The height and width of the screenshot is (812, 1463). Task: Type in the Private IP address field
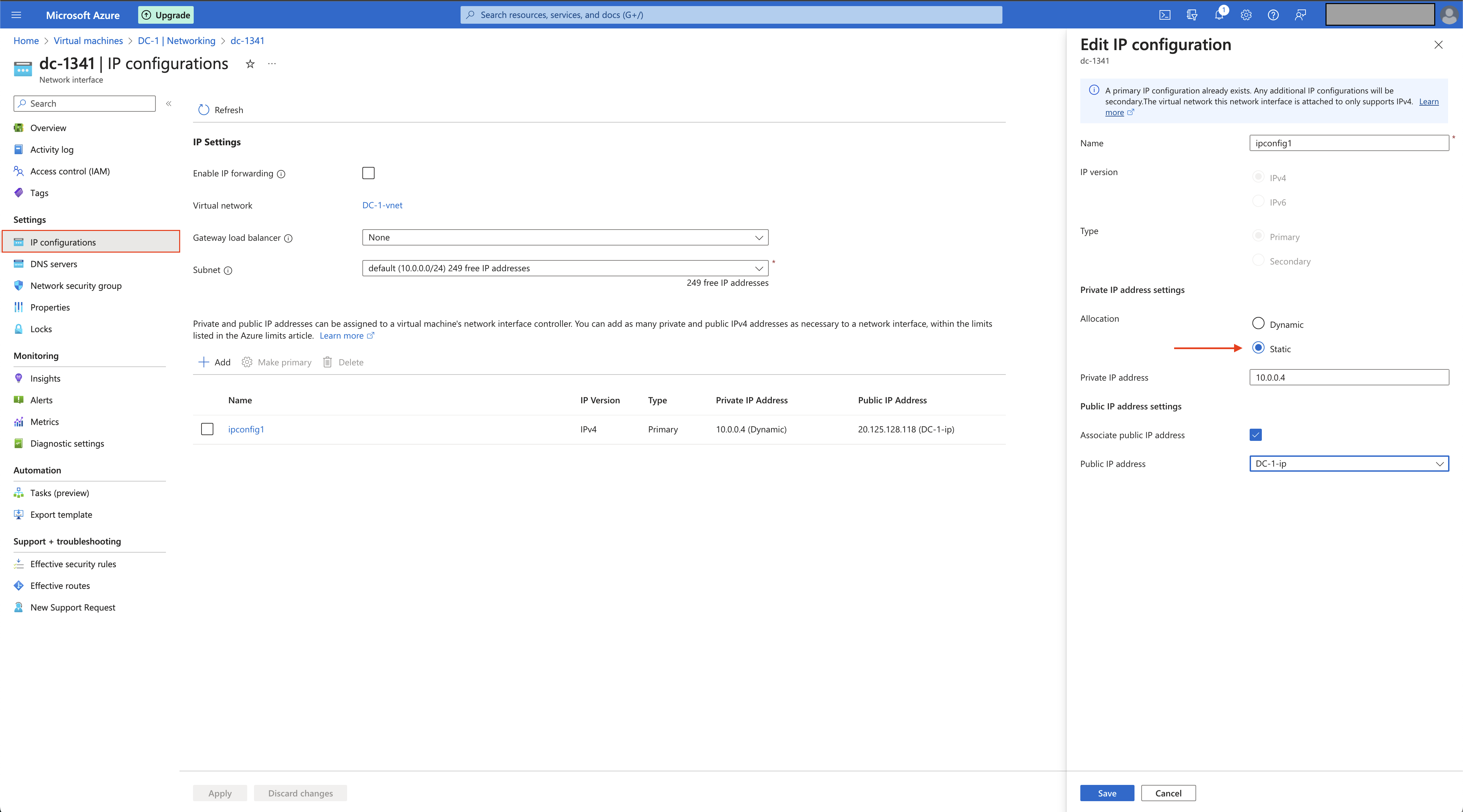point(1349,377)
